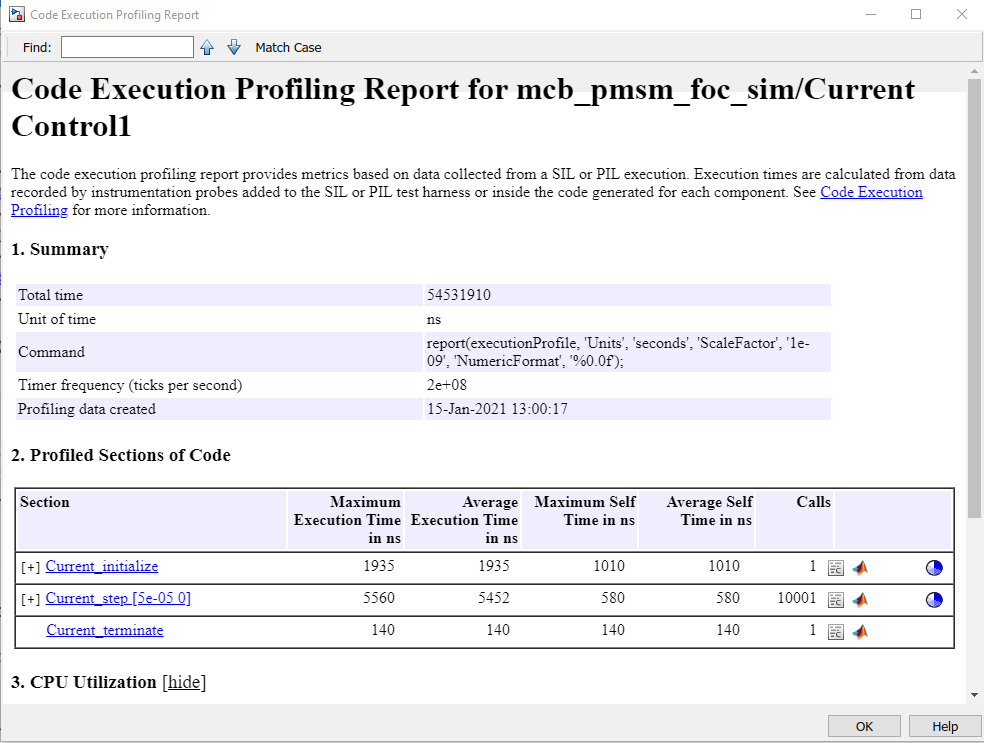Click the Current_initialize average execution time 1935
This screenshot has width=984, height=743.
[x=494, y=566]
